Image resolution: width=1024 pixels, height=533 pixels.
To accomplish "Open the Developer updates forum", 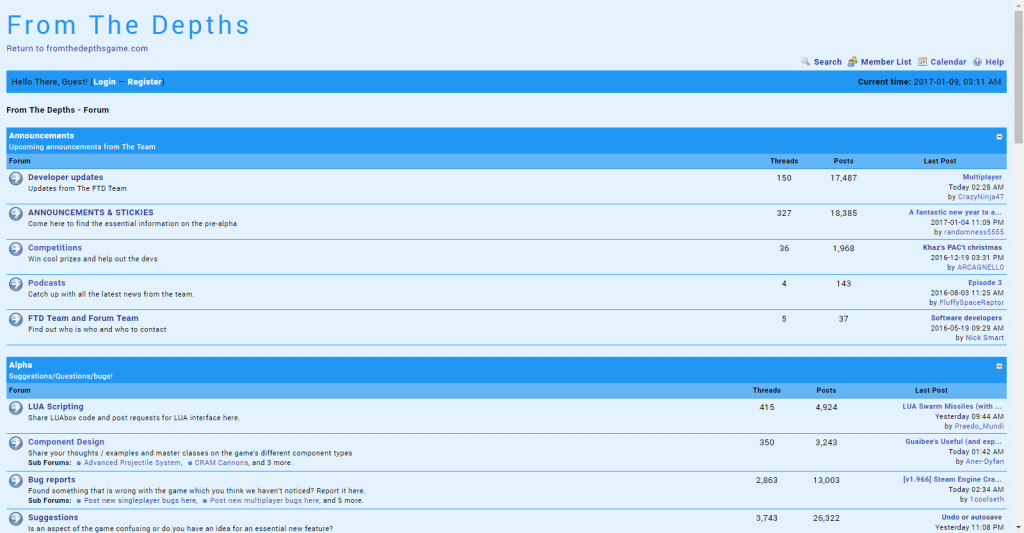I will click(65, 177).
